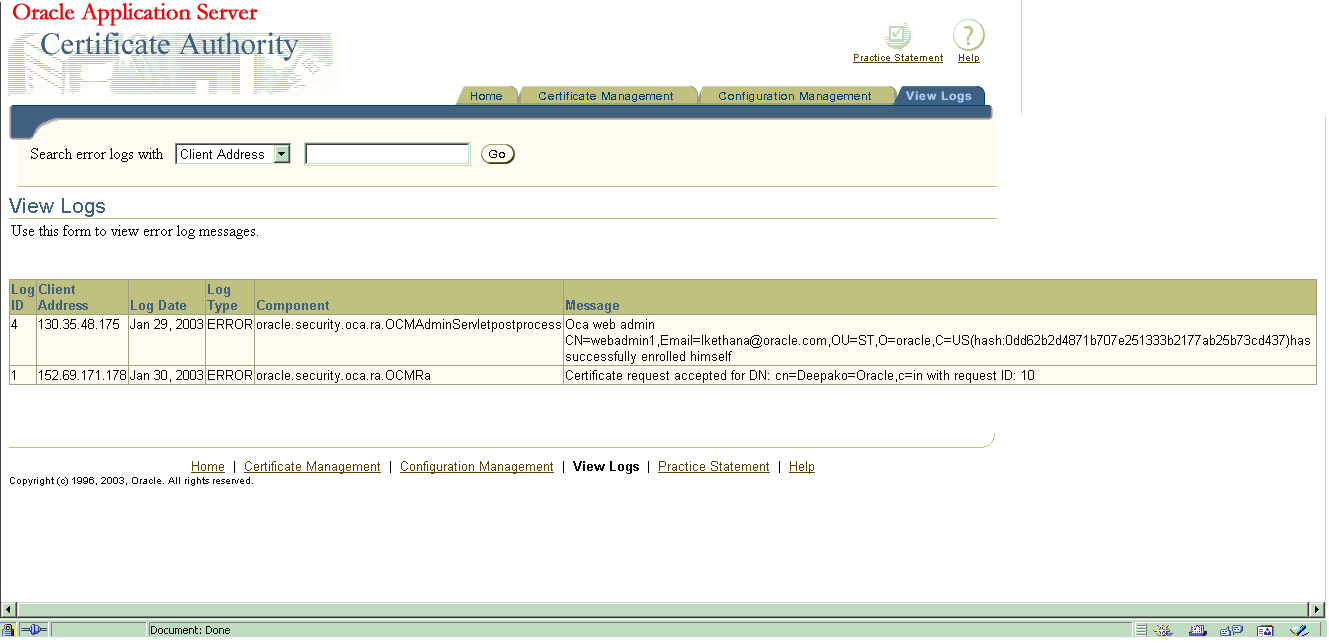This screenshot has height=643, width=1329.
Task: Click the footer Home link
Action: coord(208,467)
